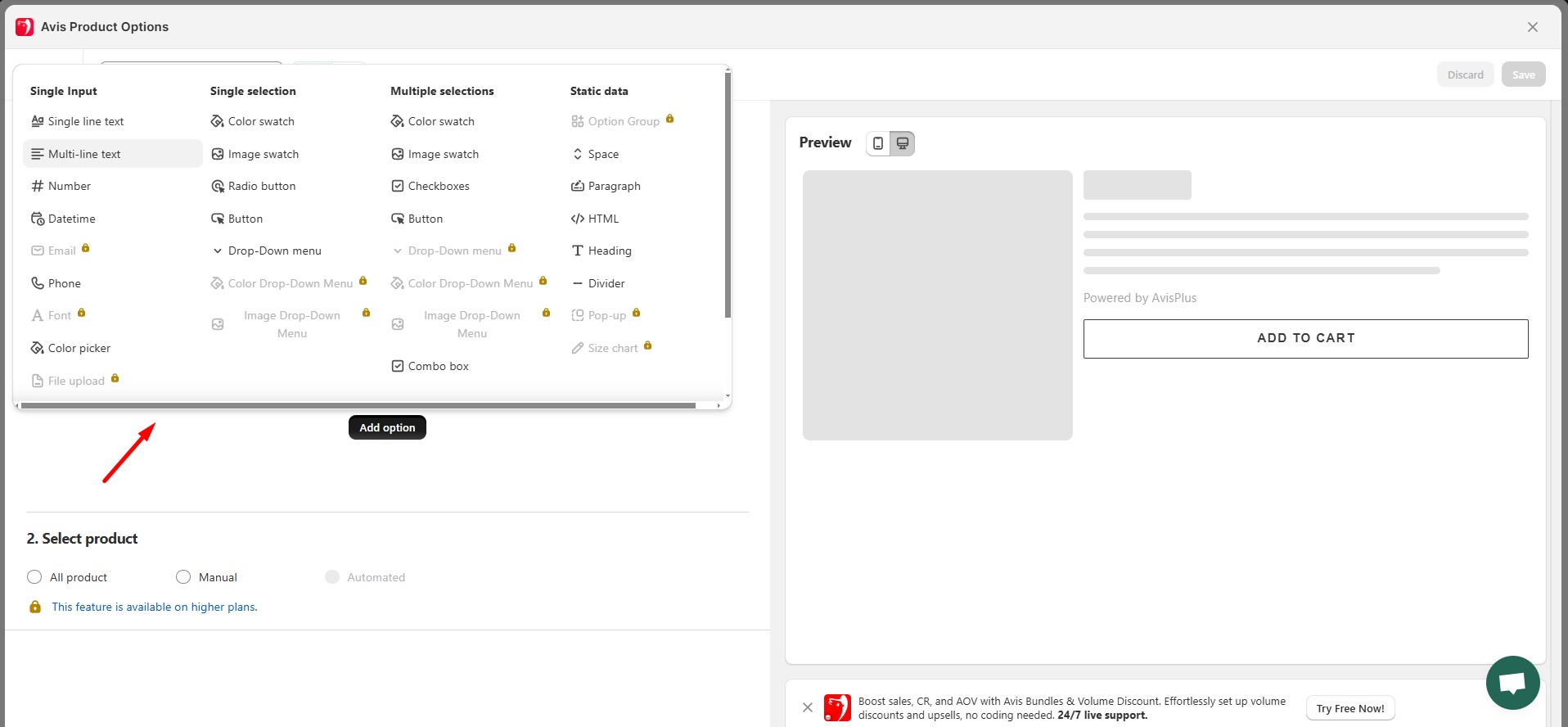
Task: Choose Drop-Down menu under Multiple selections
Action: pos(454,251)
